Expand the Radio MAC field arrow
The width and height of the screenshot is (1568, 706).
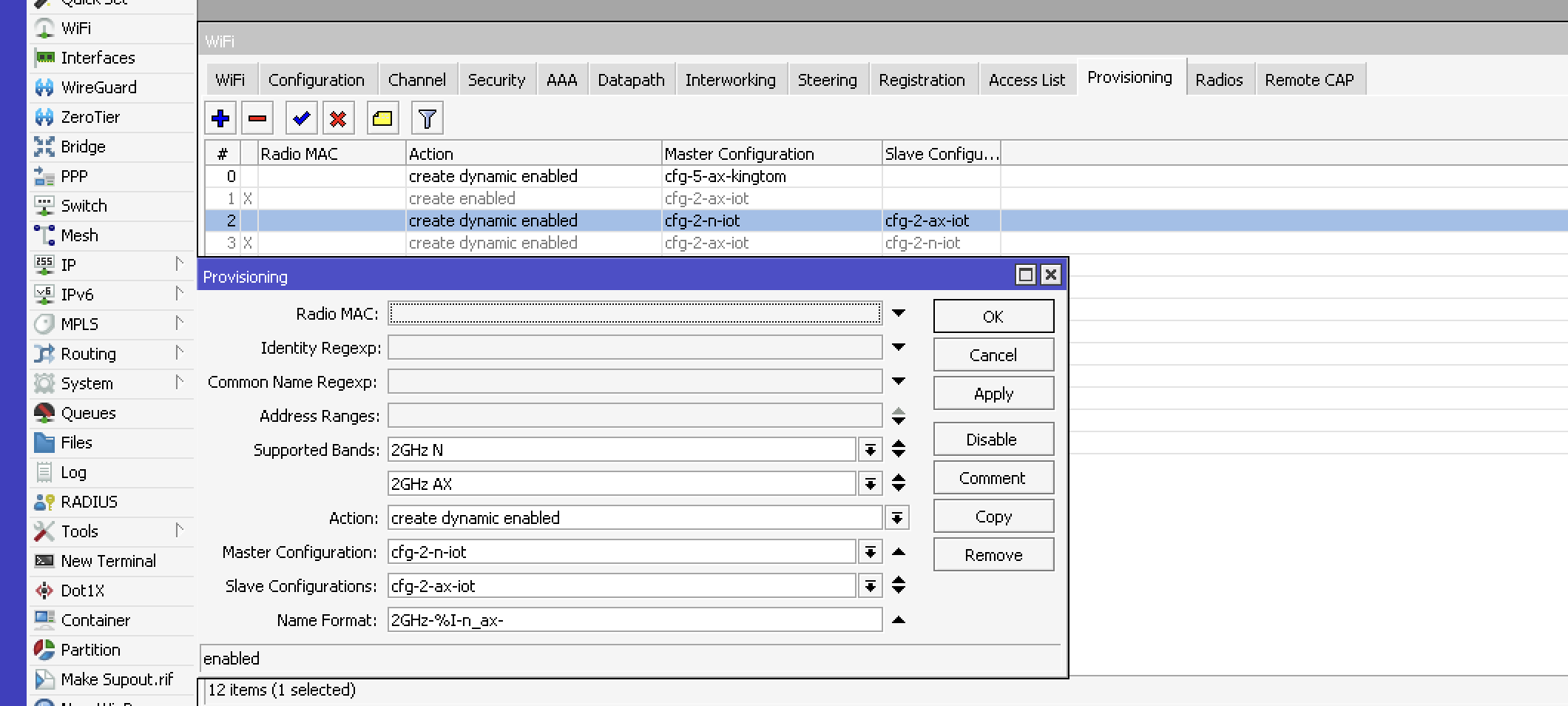(899, 313)
